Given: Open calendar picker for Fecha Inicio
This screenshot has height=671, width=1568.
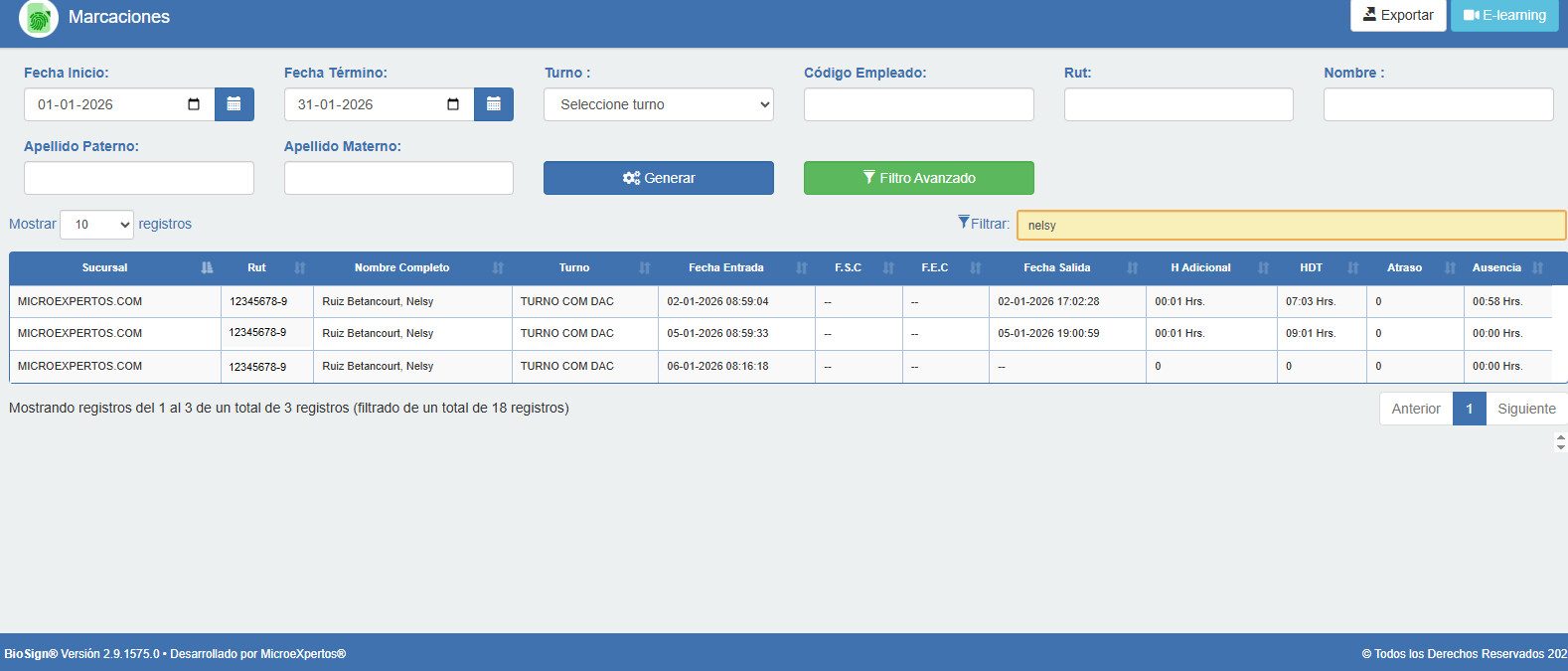Looking at the screenshot, I should coord(235,104).
